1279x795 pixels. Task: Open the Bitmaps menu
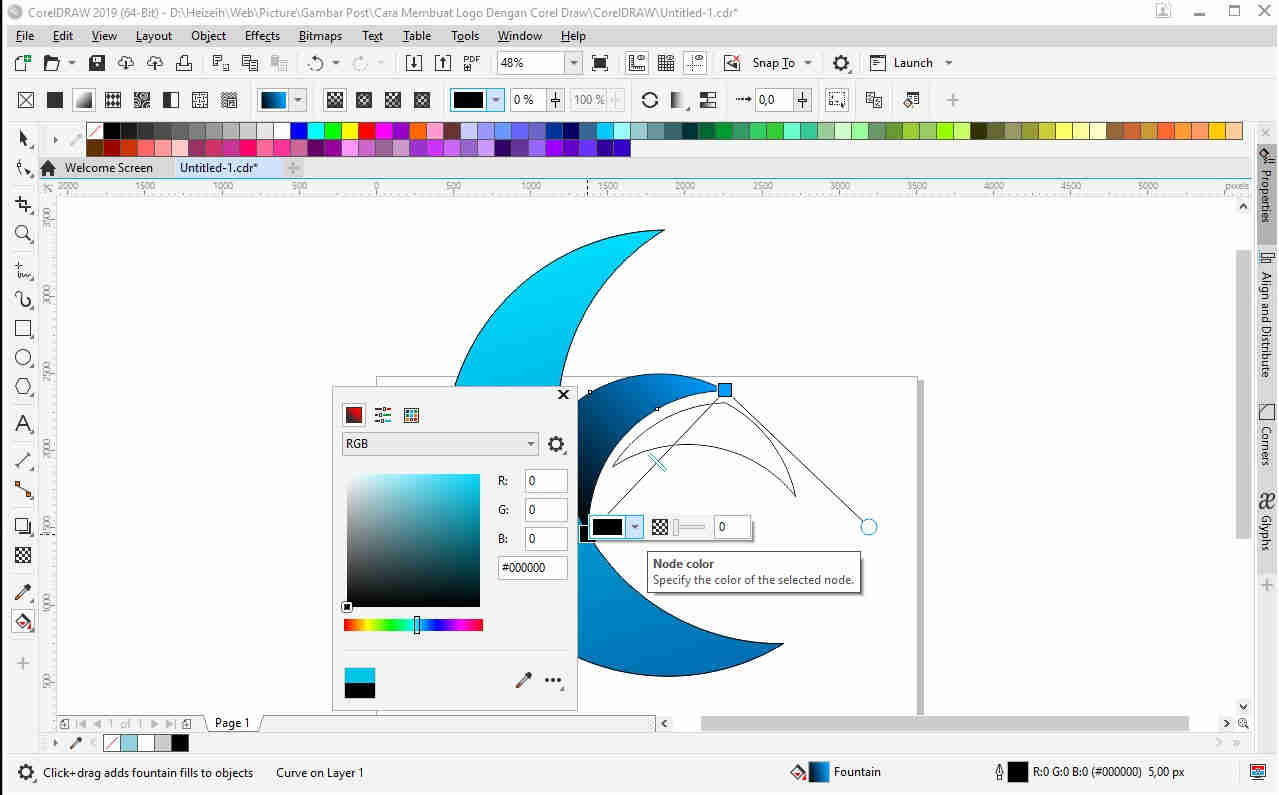click(x=320, y=35)
